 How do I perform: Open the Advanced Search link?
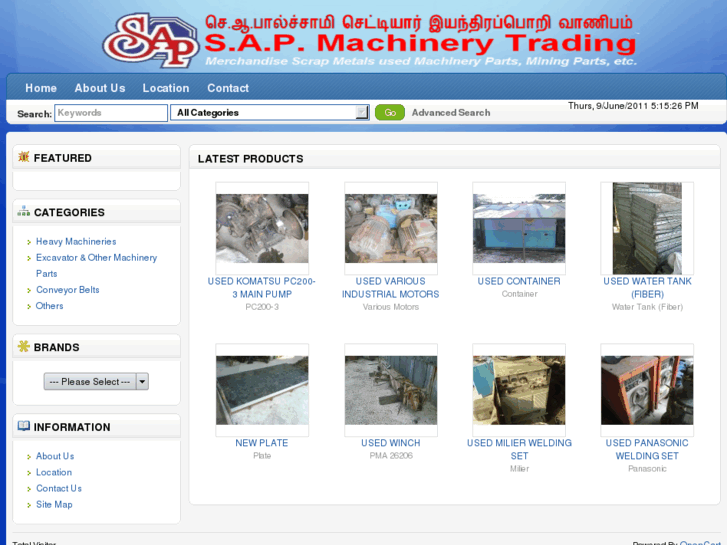pos(451,112)
